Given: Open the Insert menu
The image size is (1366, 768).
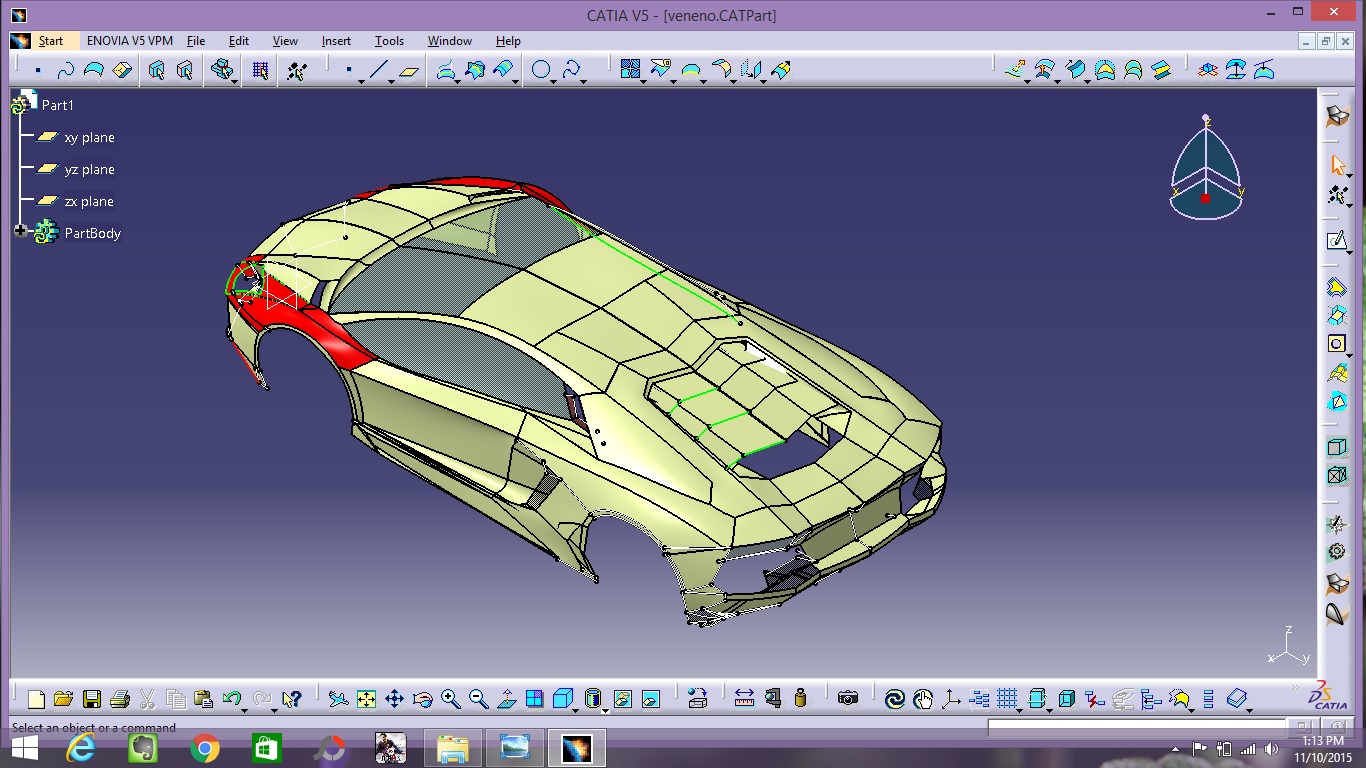Looking at the screenshot, I should (x=336, y=41).
